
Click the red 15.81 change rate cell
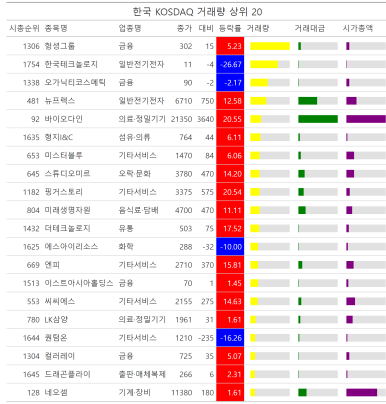[x=230, y=265]
